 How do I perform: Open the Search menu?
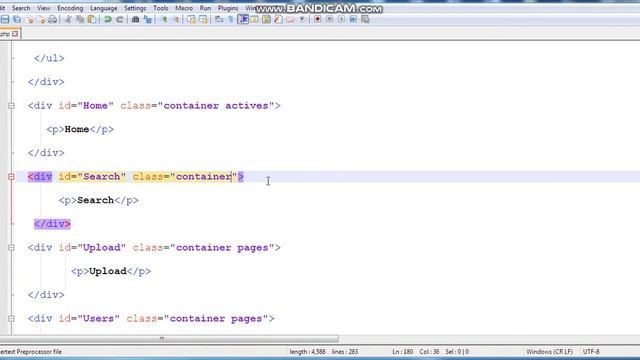21,8
